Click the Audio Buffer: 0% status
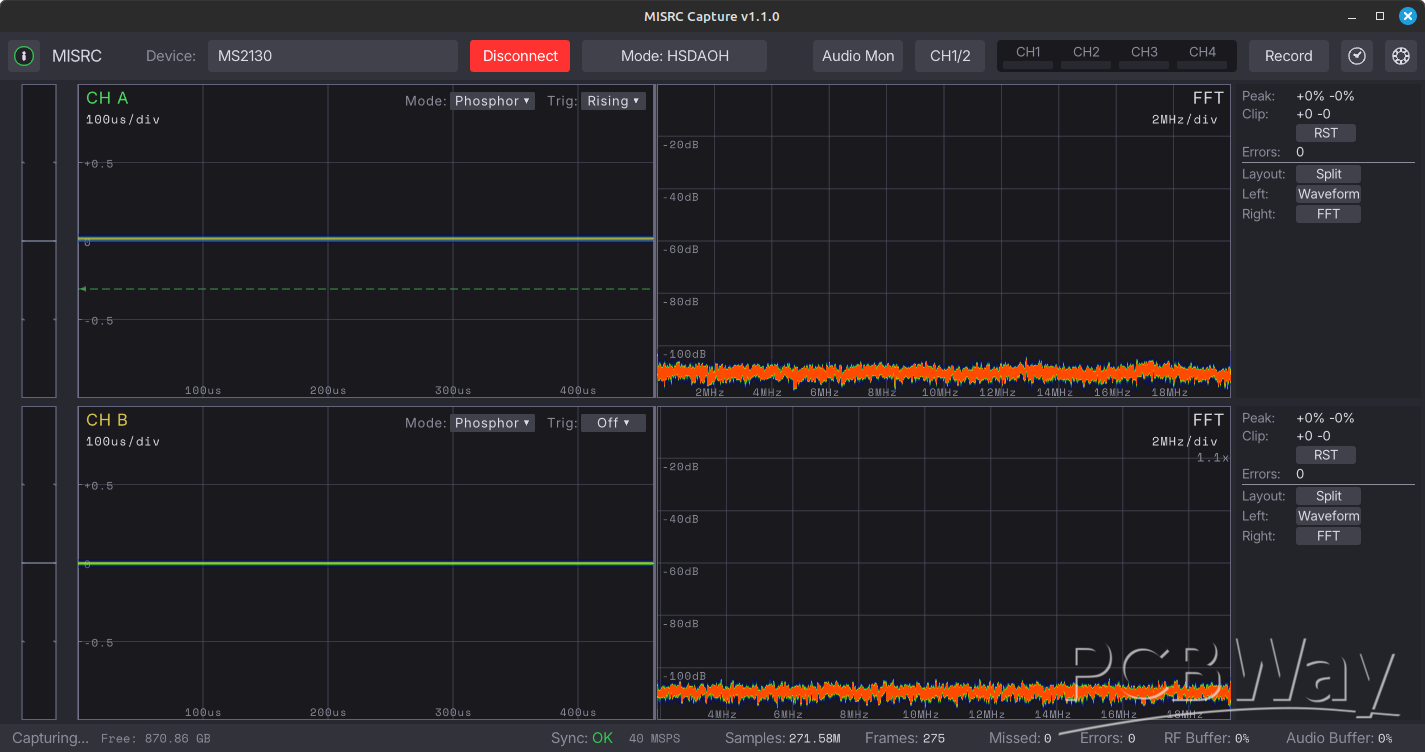 (1339, 738)
